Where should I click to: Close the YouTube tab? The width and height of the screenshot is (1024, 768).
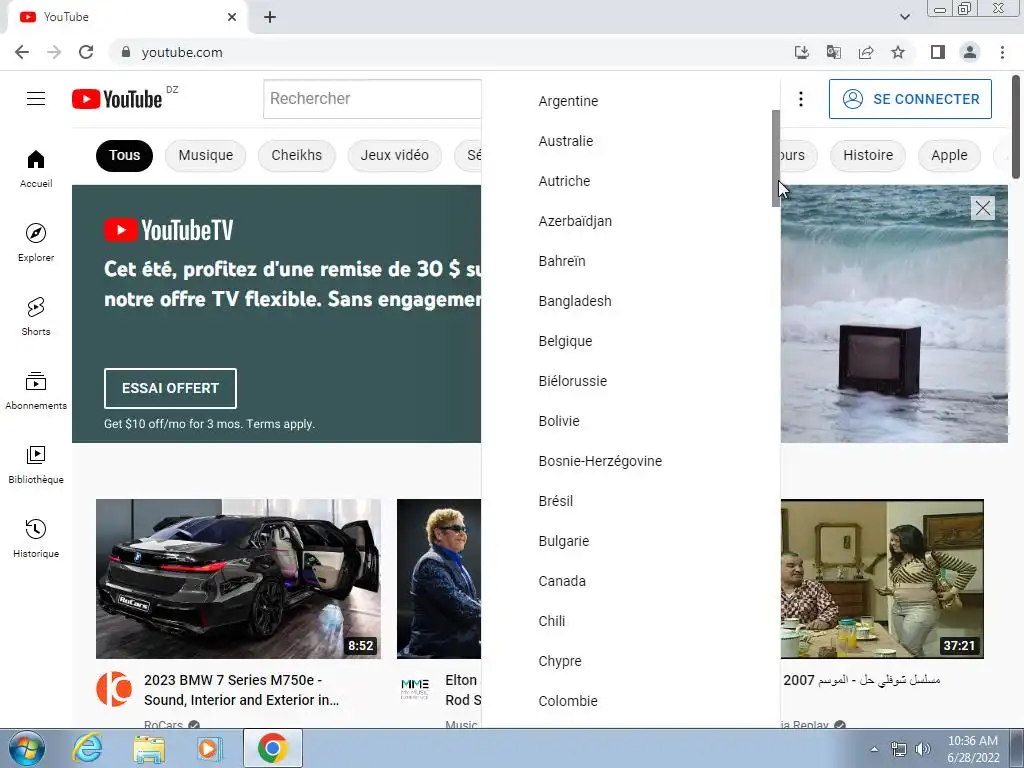point(232,17)
